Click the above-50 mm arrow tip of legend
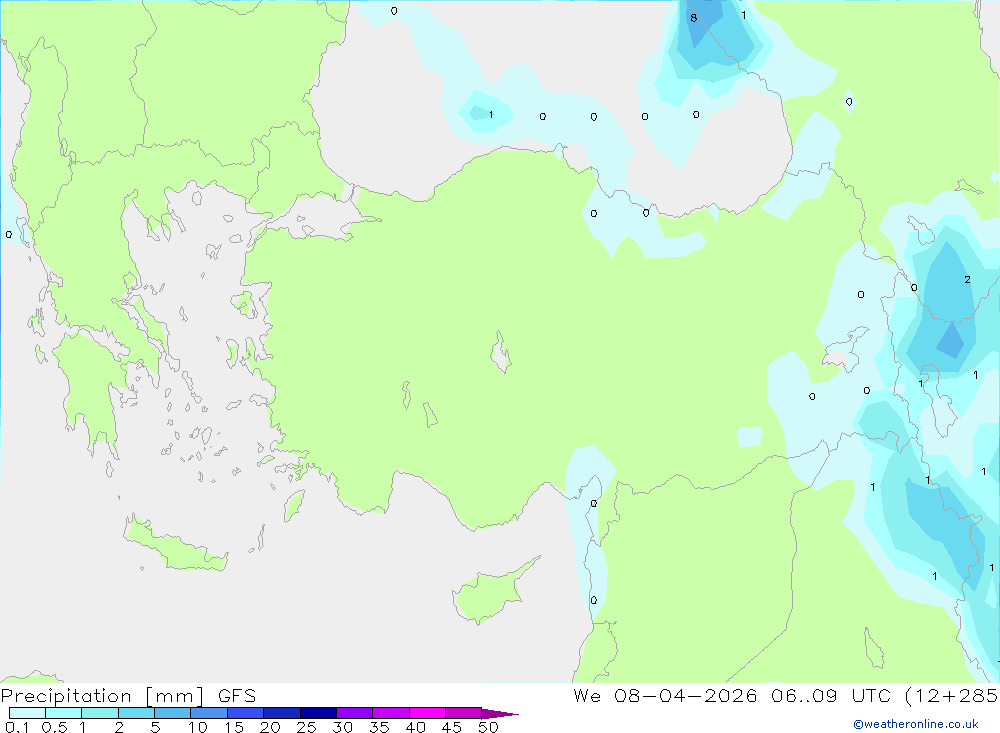The image size is (1000, 733). [500, 713]
